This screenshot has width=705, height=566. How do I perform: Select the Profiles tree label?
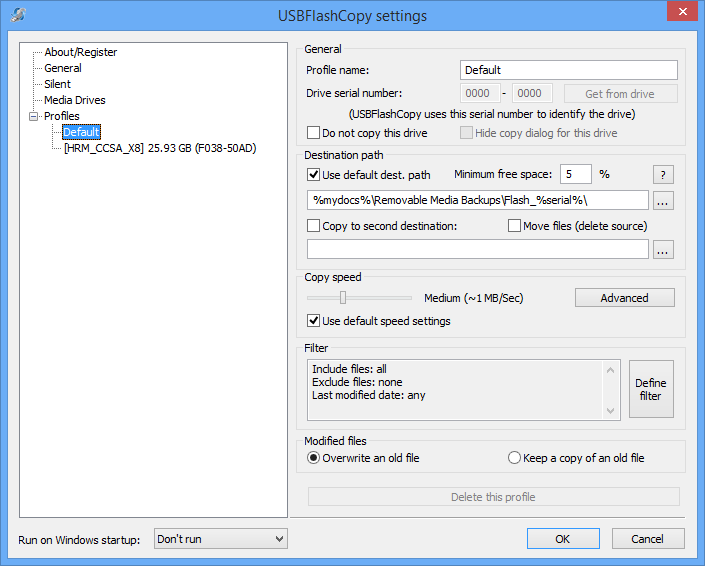(62, 116)
